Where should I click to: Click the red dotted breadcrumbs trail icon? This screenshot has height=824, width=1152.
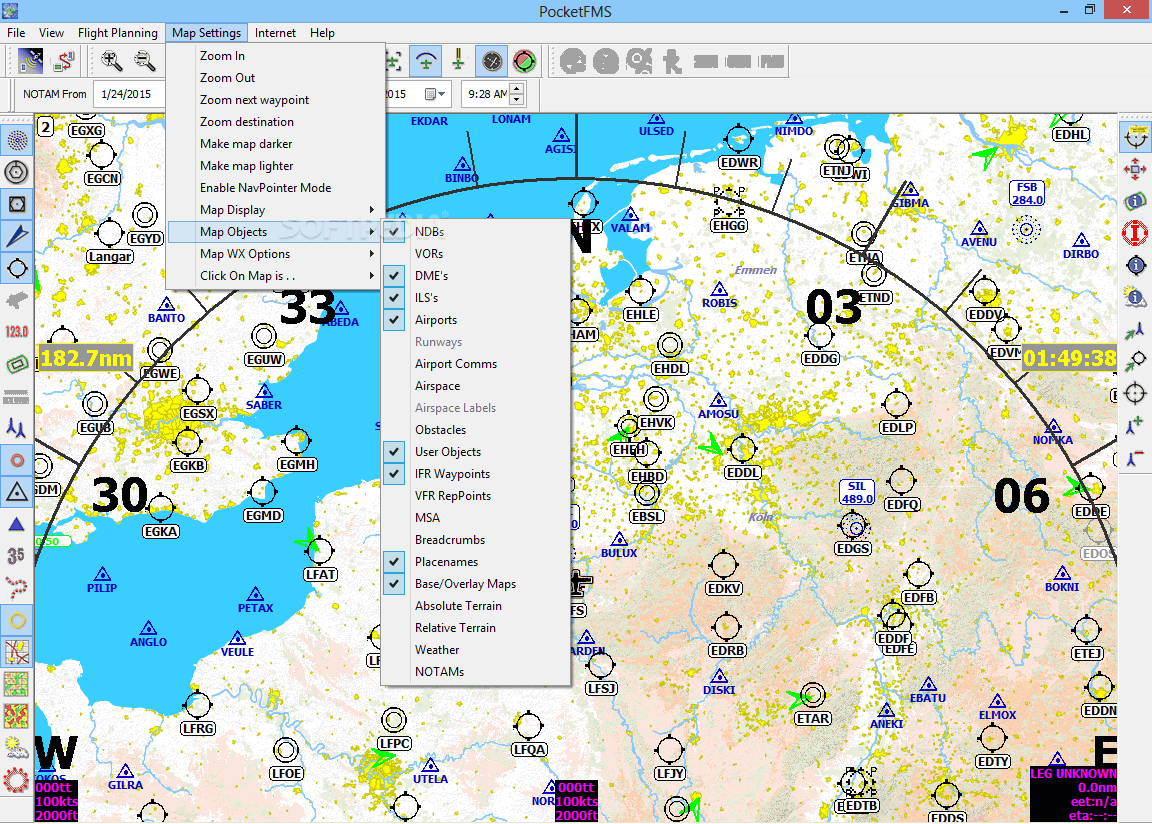17,588
